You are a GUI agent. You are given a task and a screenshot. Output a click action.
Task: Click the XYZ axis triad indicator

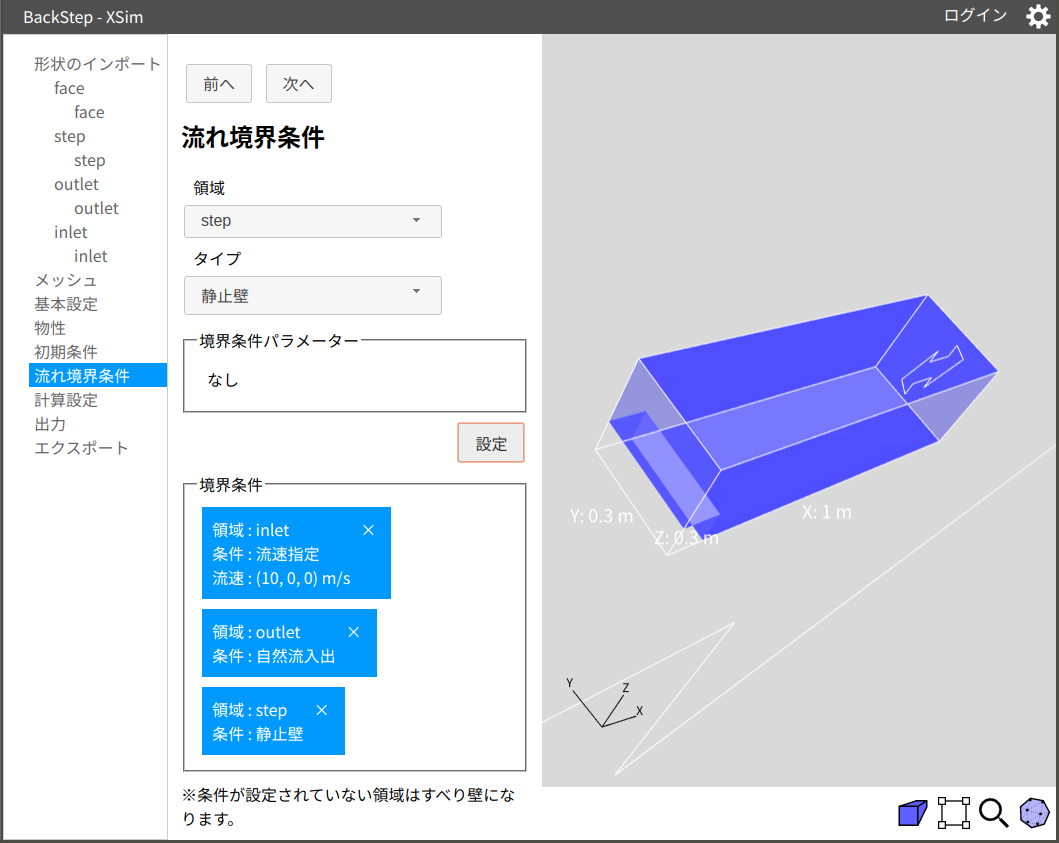tap(604, 703)
